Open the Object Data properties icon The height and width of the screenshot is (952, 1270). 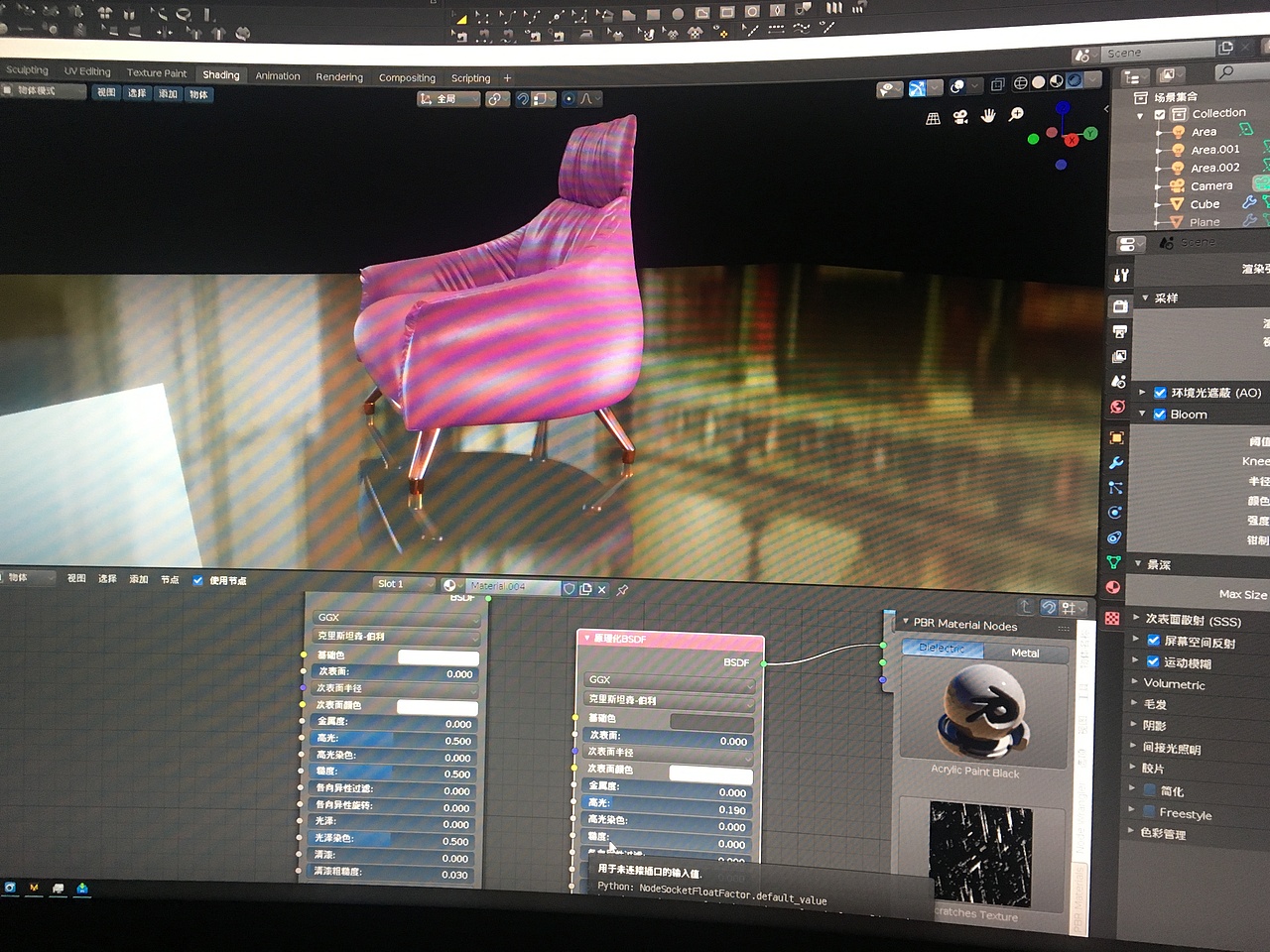tap(1113, 562)
